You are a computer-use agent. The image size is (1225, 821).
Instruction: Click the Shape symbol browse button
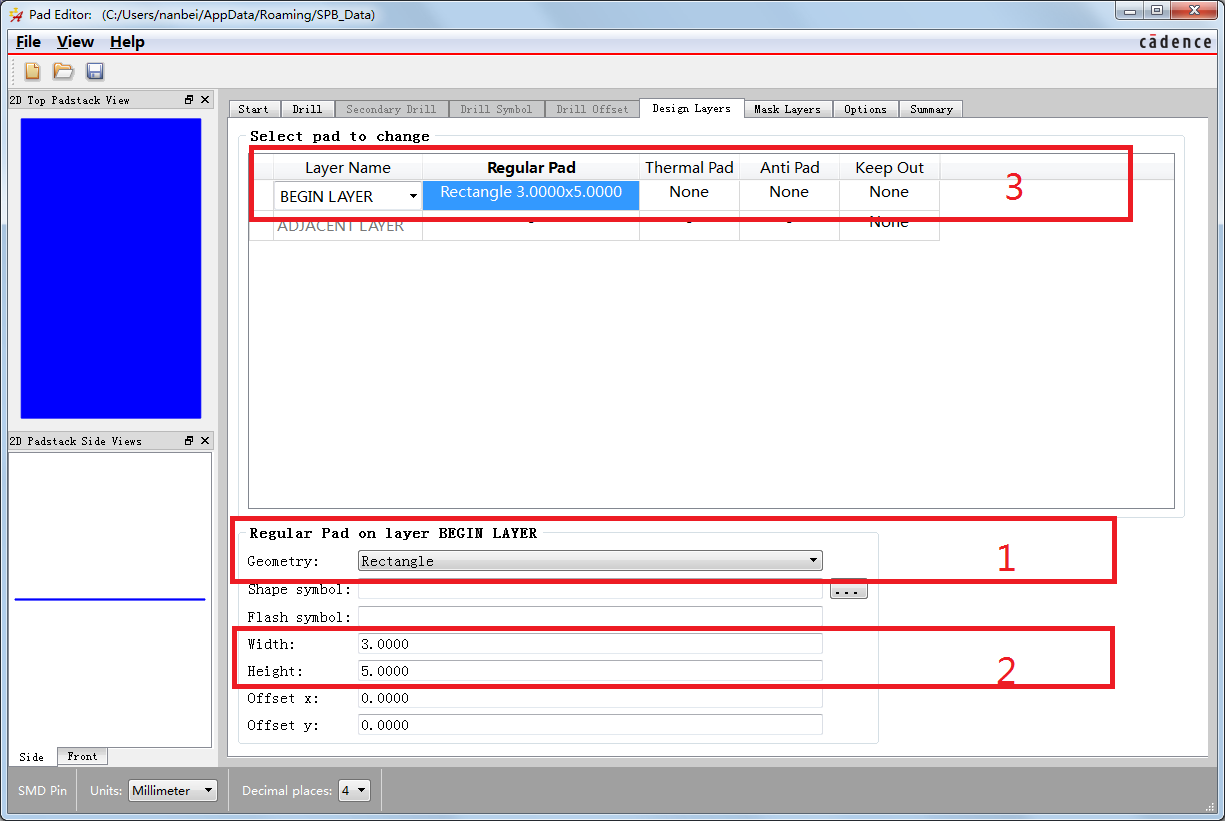point(848,590)
